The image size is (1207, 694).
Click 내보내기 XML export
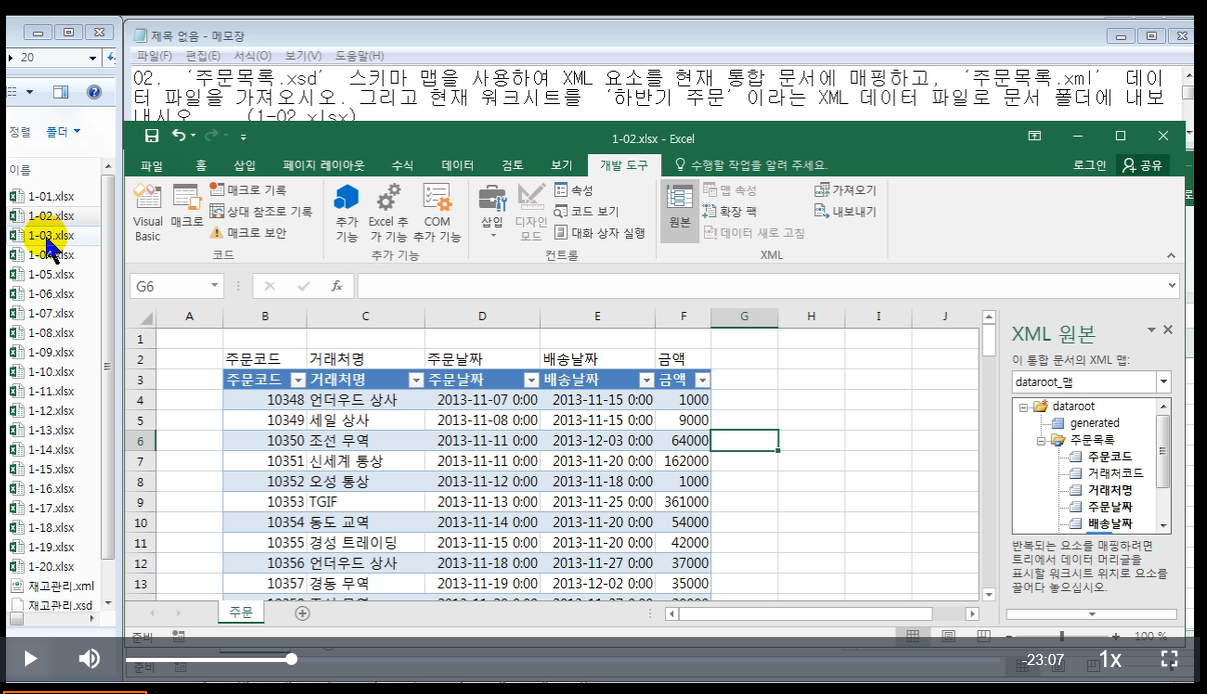[846, 212]
